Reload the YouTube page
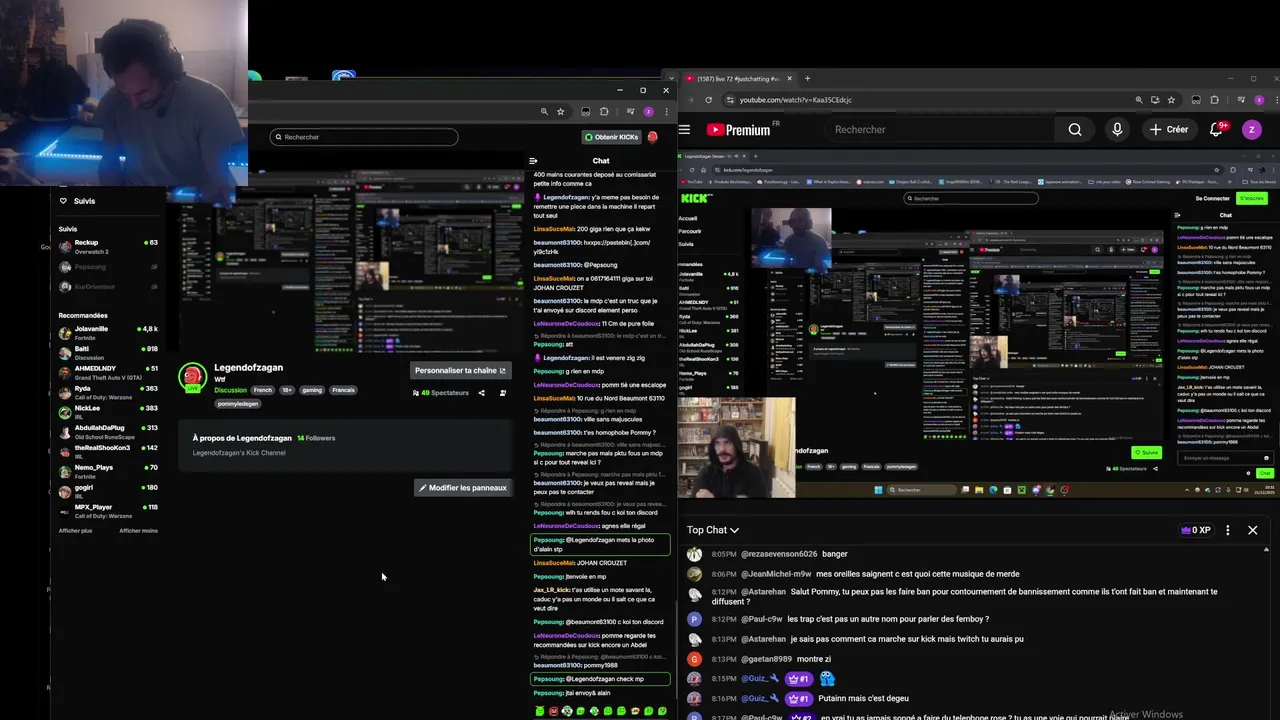 click(709, 100)
